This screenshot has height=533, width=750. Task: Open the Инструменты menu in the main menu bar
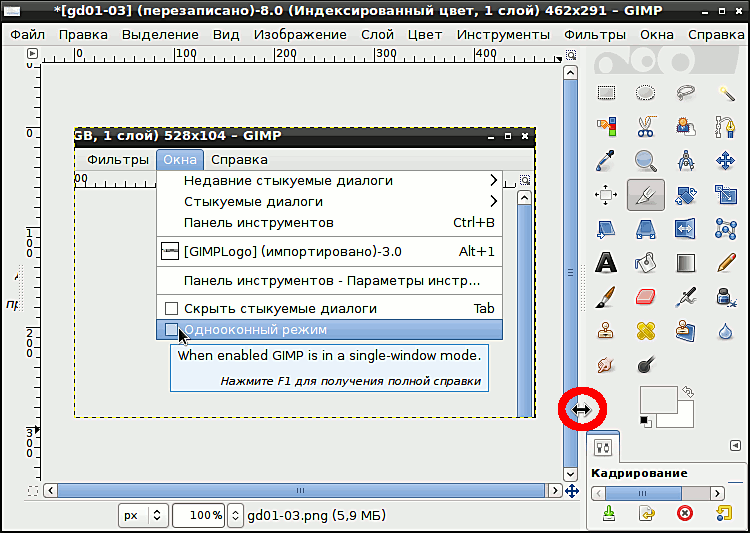pos(503,34)
